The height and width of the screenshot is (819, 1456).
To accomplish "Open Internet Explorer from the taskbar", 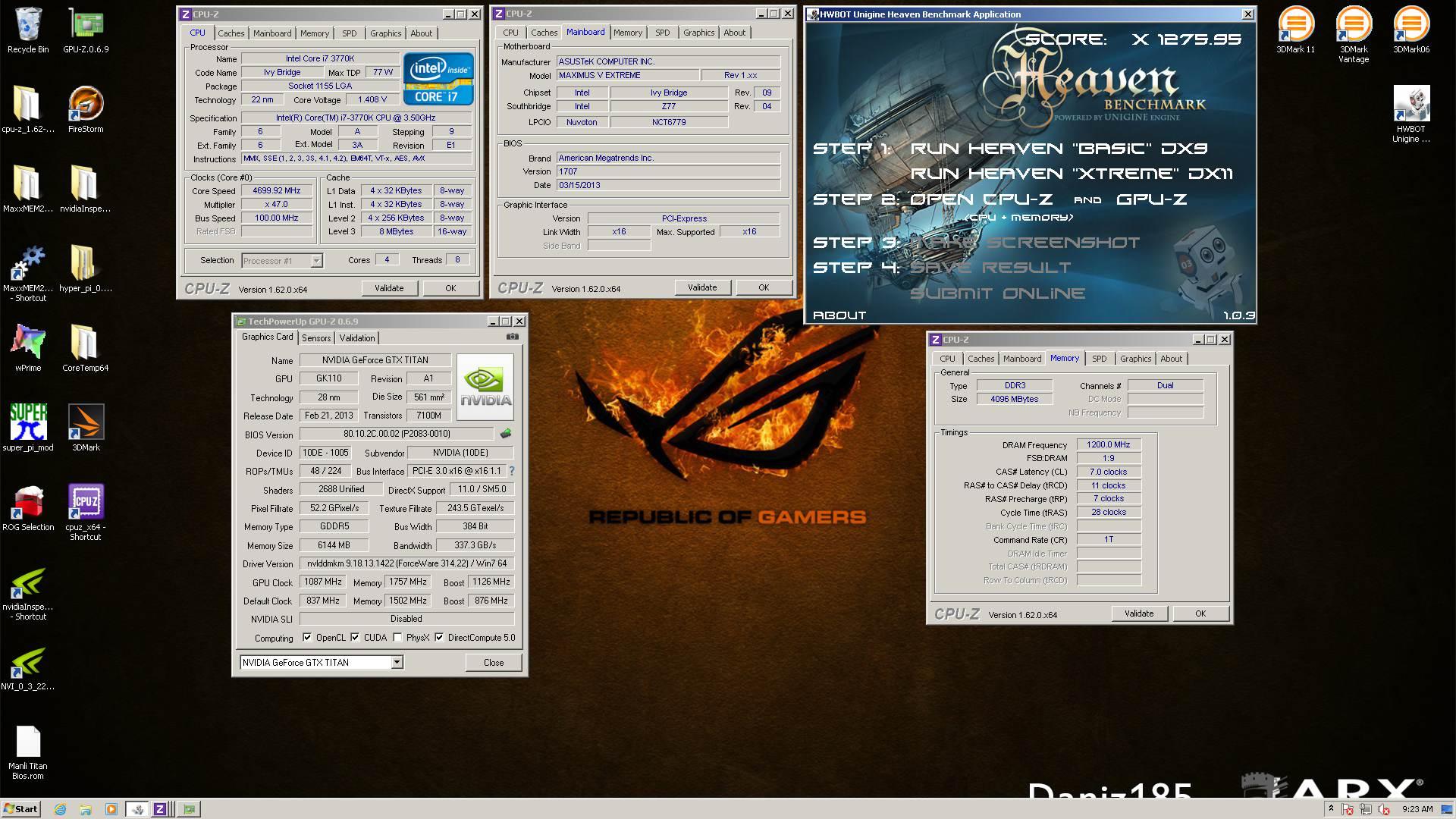I will (61, 809).
